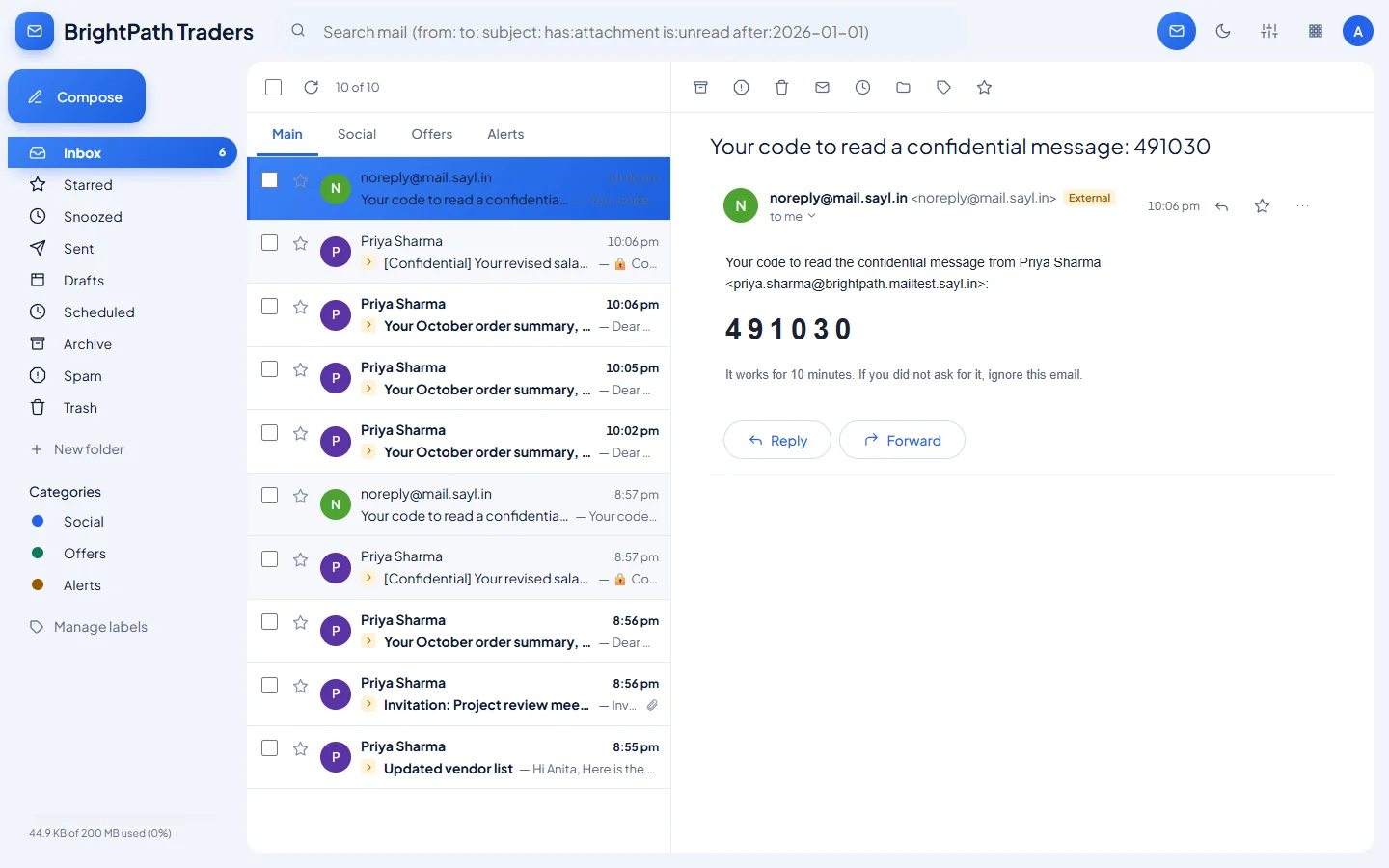Screen dimensions: 1389x868
Task: Click the archive icon in message toolbar
Action: (701, 88)
